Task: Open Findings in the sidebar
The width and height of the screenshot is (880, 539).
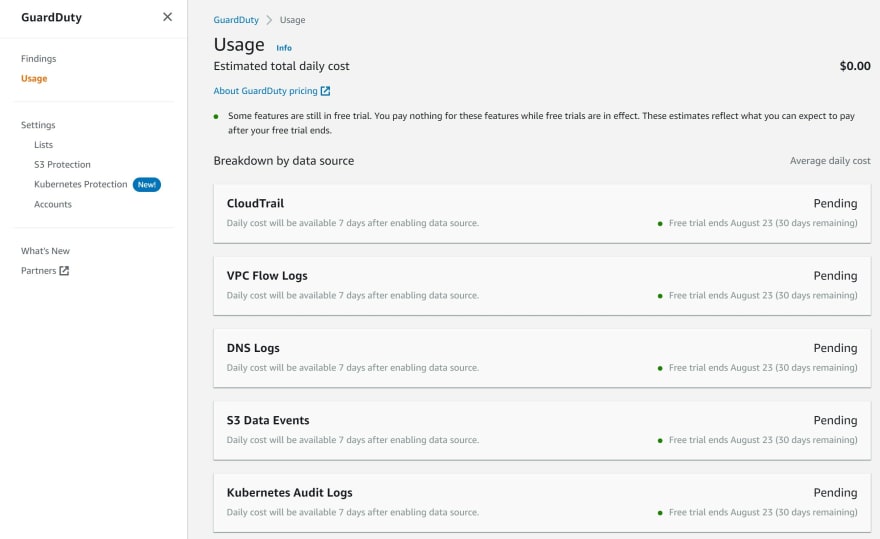Action: tap(39, 58)
